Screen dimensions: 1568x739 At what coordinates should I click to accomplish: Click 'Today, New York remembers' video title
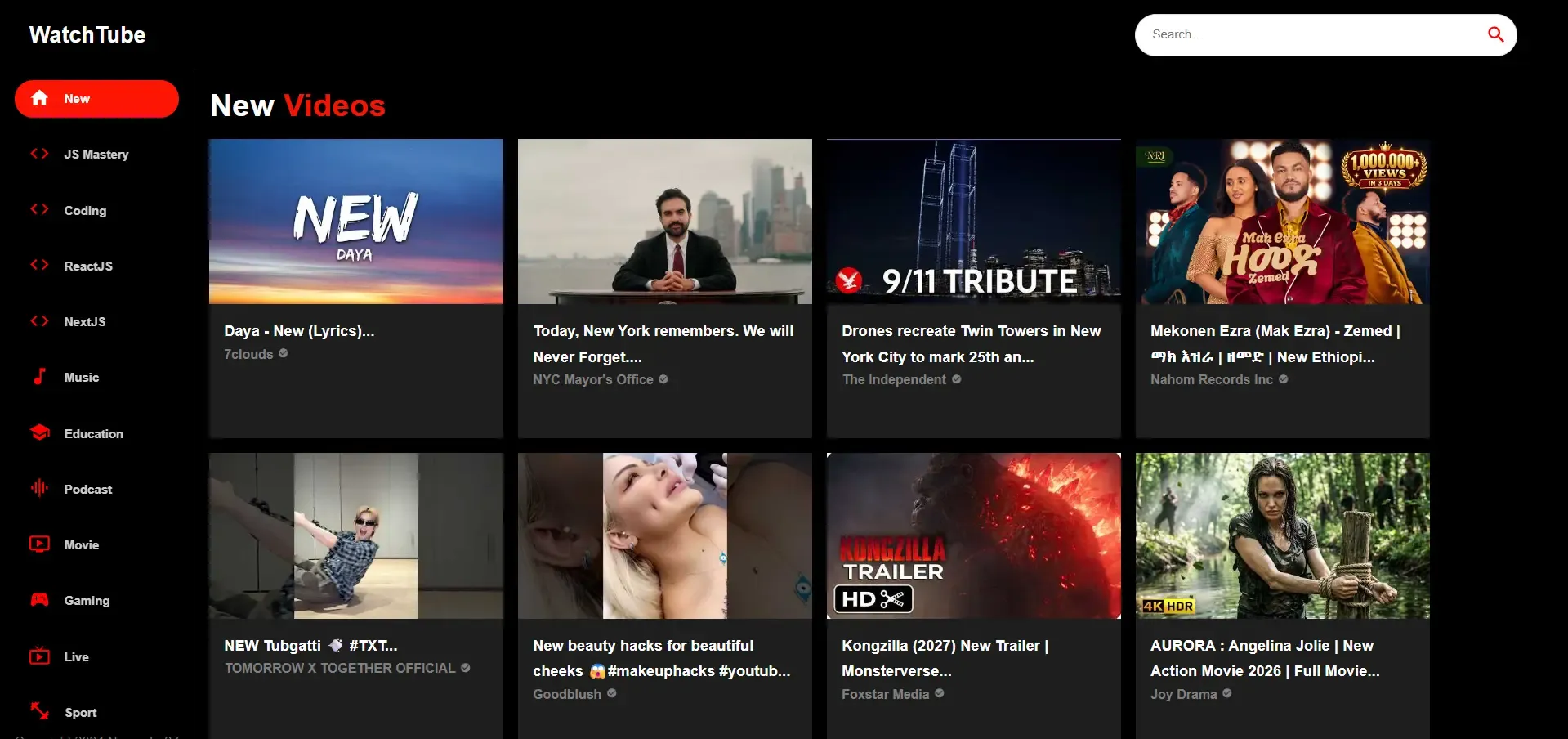pos(663,344)
